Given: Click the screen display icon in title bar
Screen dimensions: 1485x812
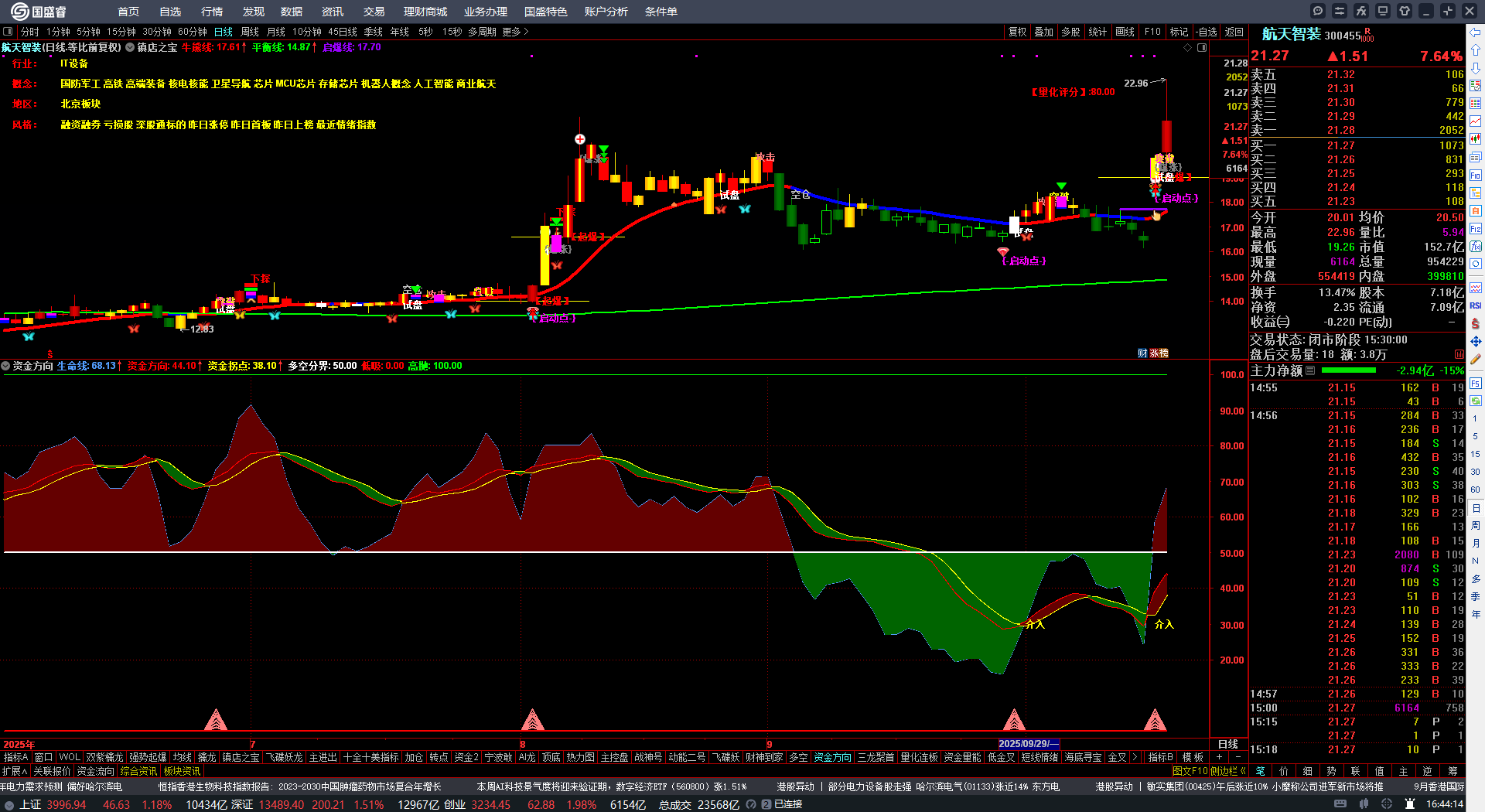Looking at the screenshot, I should pos(1383,11).
